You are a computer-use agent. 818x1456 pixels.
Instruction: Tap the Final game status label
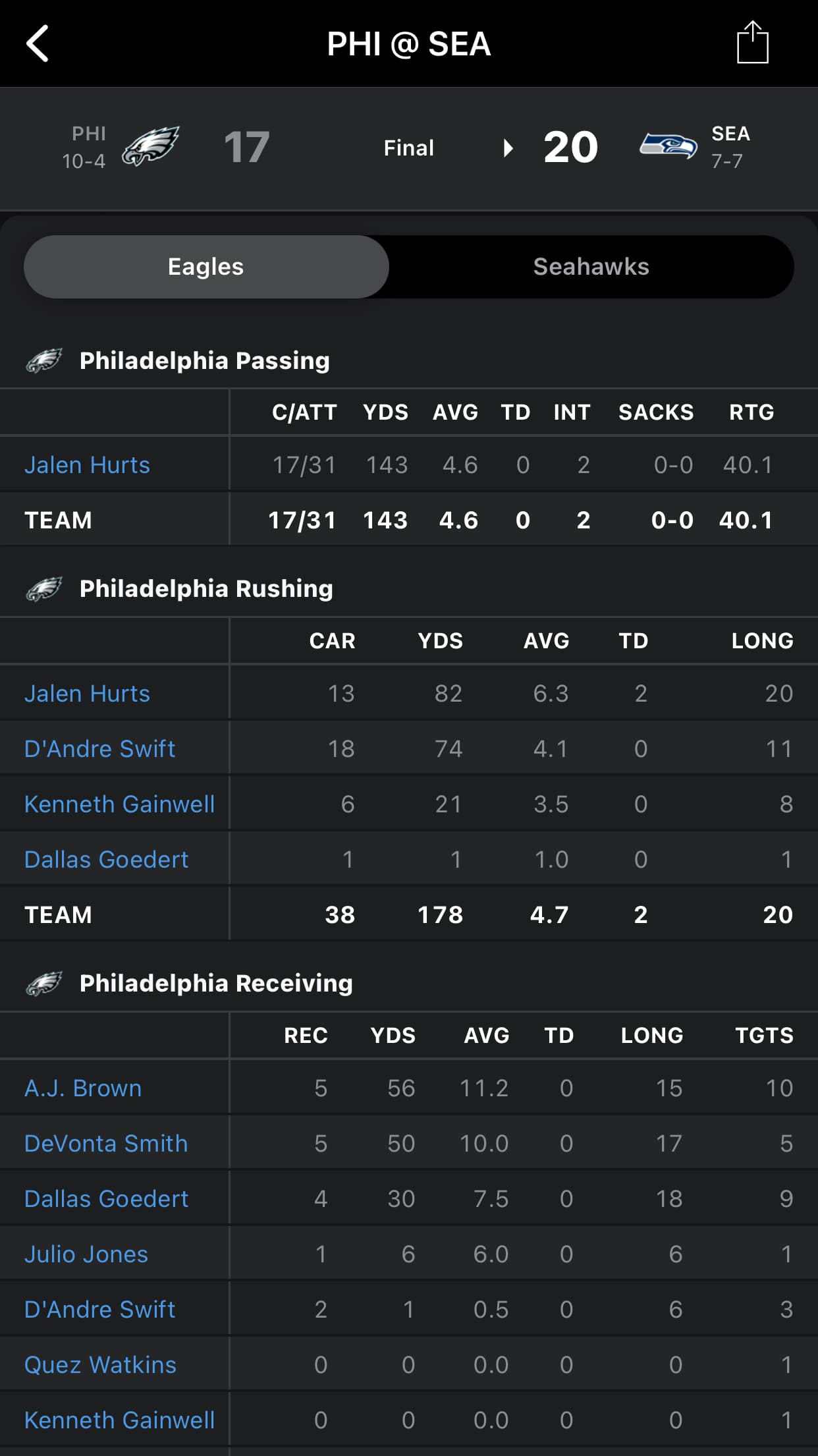pyautogui.click(x=408, y=148)
